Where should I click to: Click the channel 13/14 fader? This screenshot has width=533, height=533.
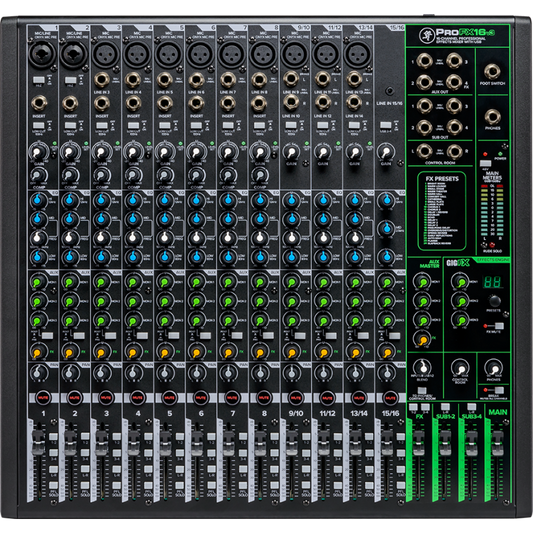(x=355, y=443)
